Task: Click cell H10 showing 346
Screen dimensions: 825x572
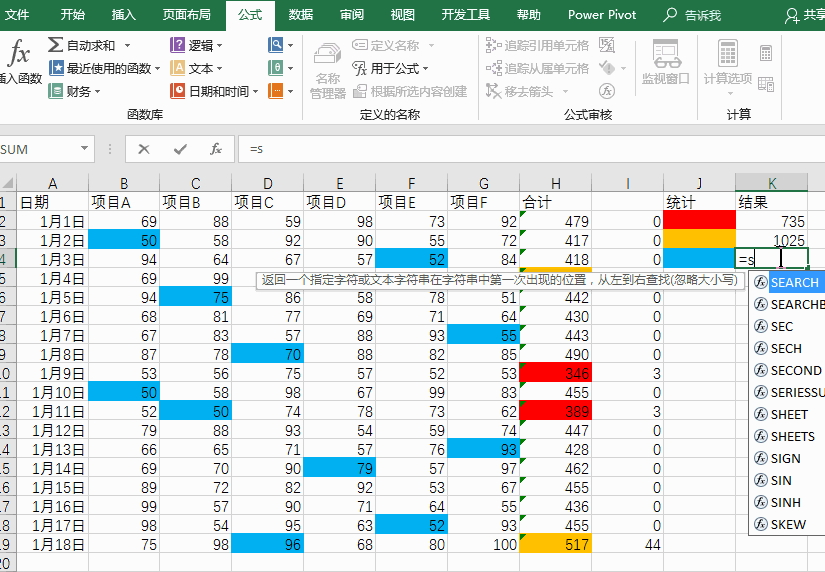Action: [556, 373]
